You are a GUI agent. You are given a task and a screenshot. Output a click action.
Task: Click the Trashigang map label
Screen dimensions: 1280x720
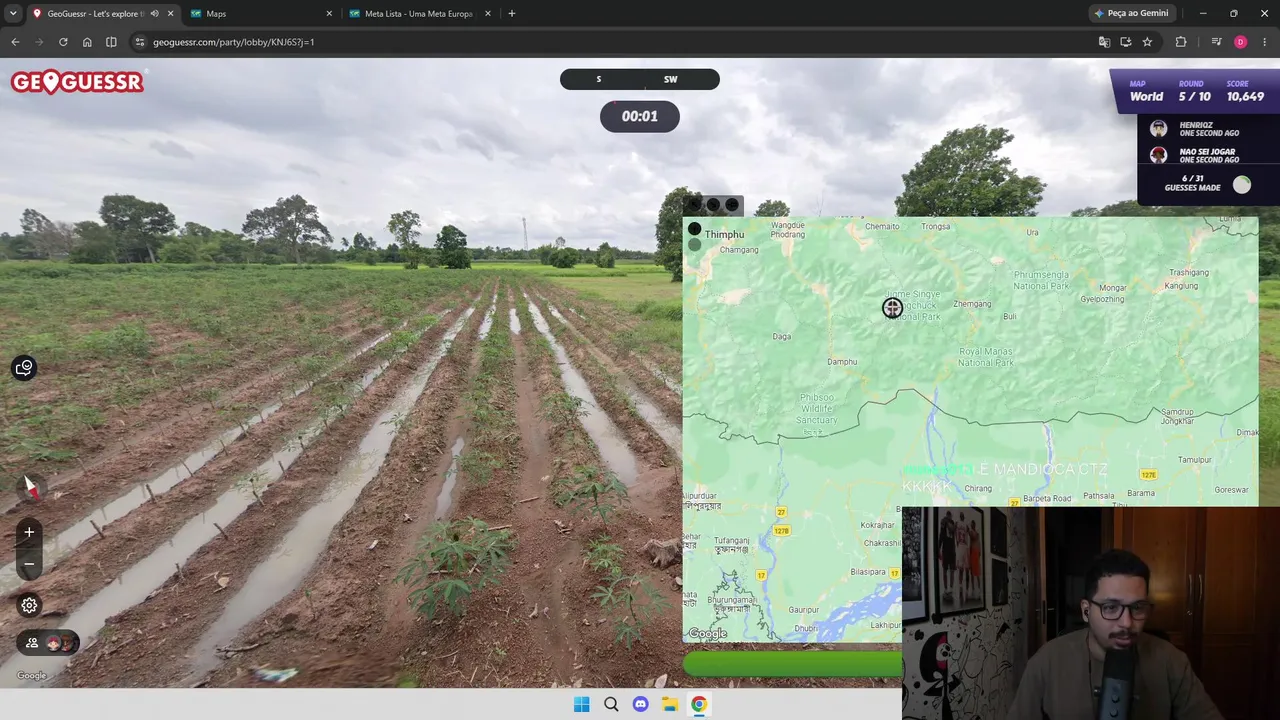pos(1189,272)
